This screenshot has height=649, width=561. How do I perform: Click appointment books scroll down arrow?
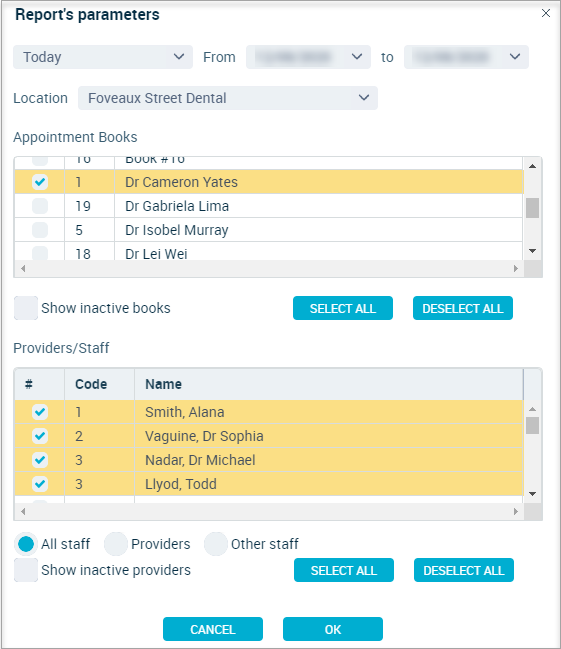point(532,251)
